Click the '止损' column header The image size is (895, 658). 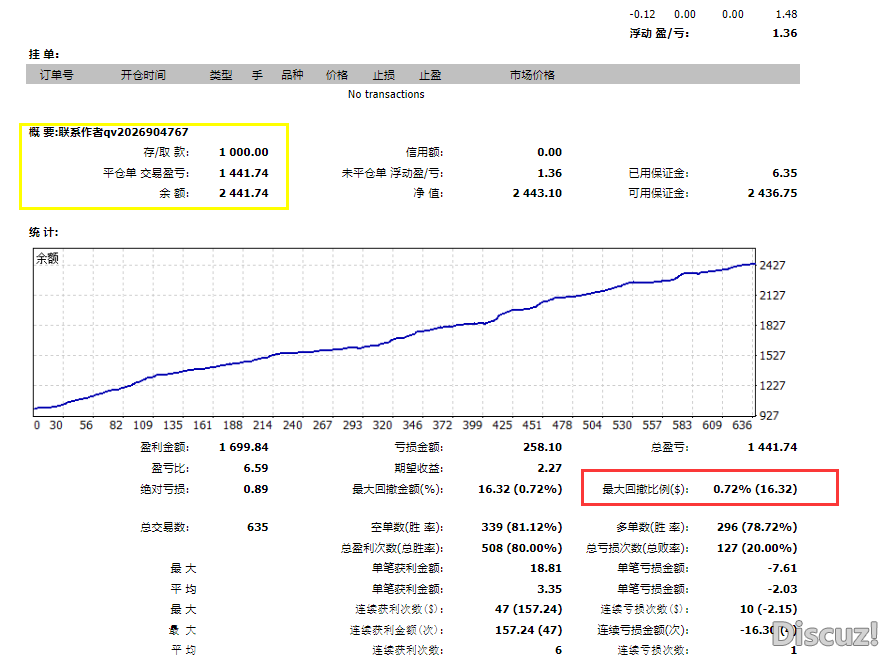click(384, 75)
